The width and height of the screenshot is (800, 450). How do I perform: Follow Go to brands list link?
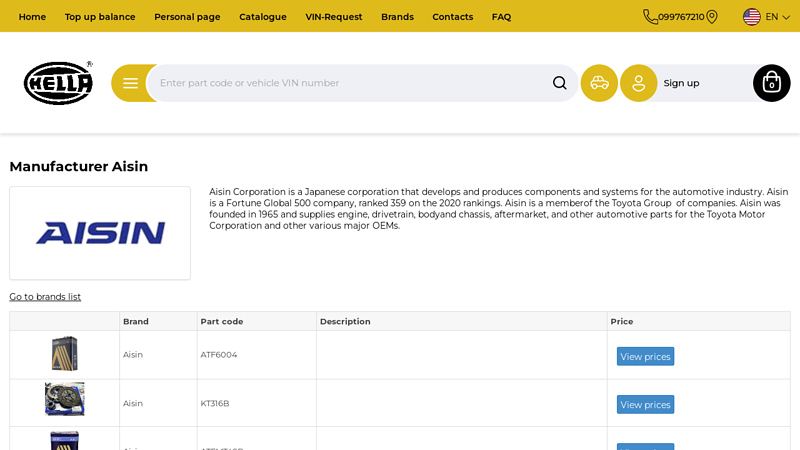click(x=45, y=297)
